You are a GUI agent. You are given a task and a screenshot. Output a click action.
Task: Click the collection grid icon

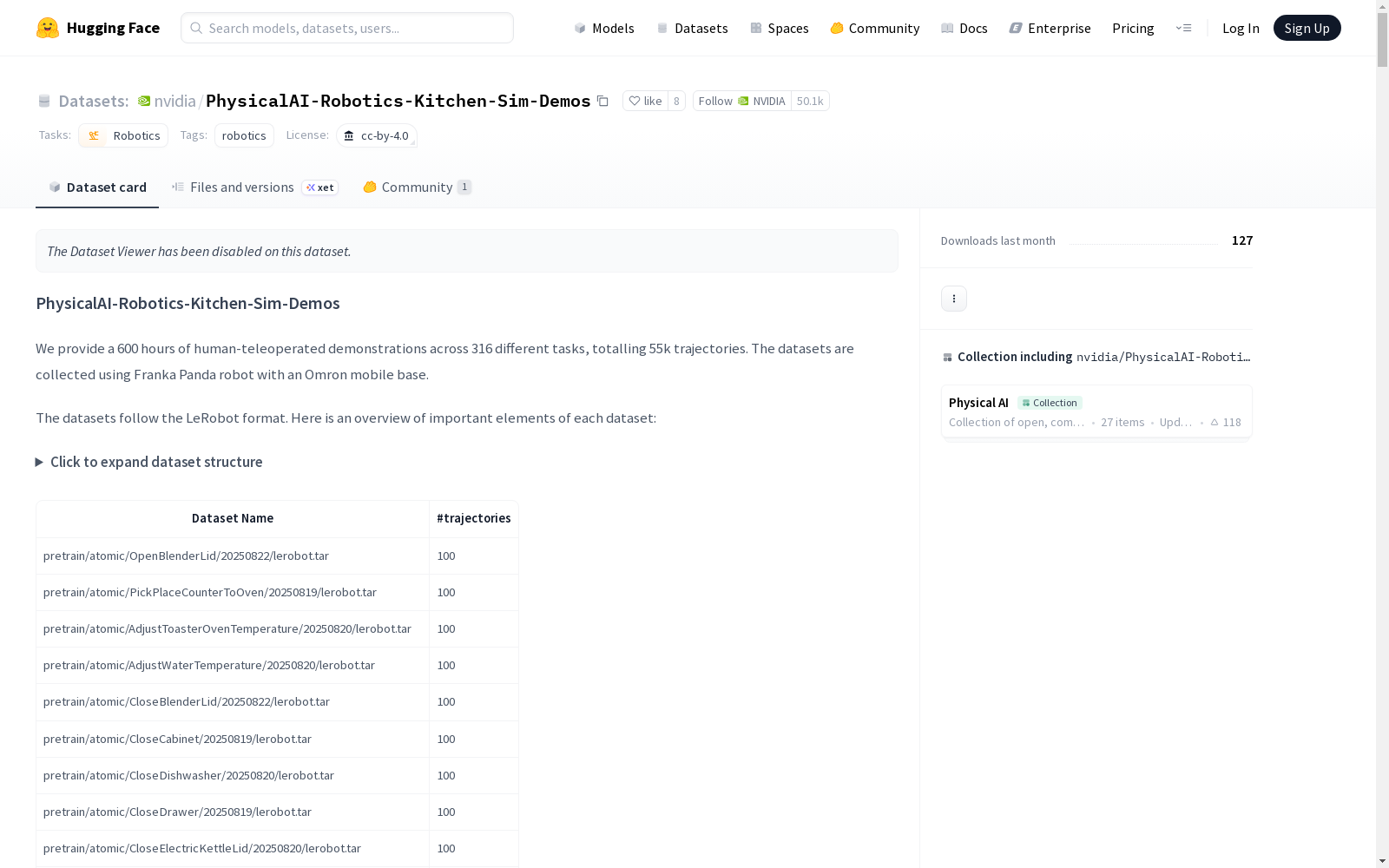coord(947,357)
